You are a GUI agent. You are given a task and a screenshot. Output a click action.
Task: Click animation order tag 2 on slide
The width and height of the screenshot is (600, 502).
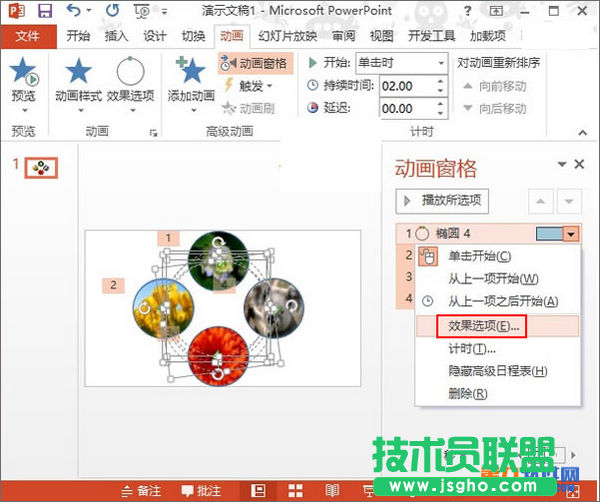pyautogui.click(x=113, y=285)
